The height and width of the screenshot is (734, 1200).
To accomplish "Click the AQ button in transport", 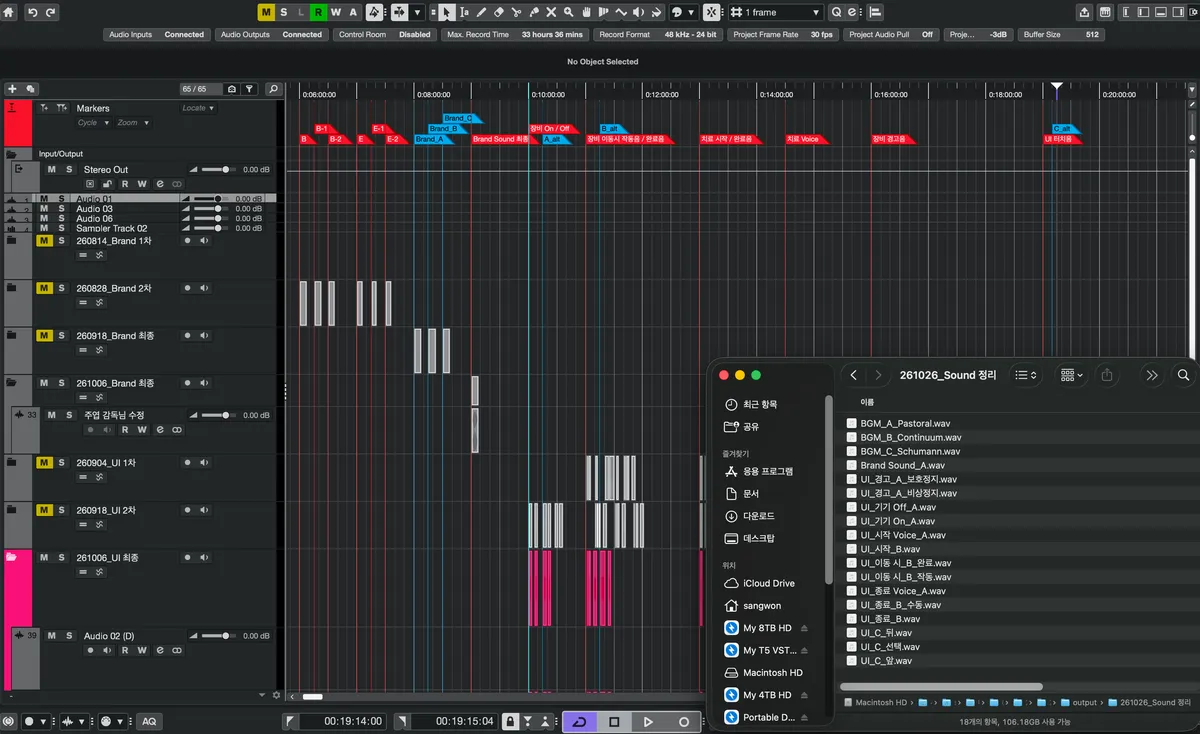I will click(x=148, y=721).
